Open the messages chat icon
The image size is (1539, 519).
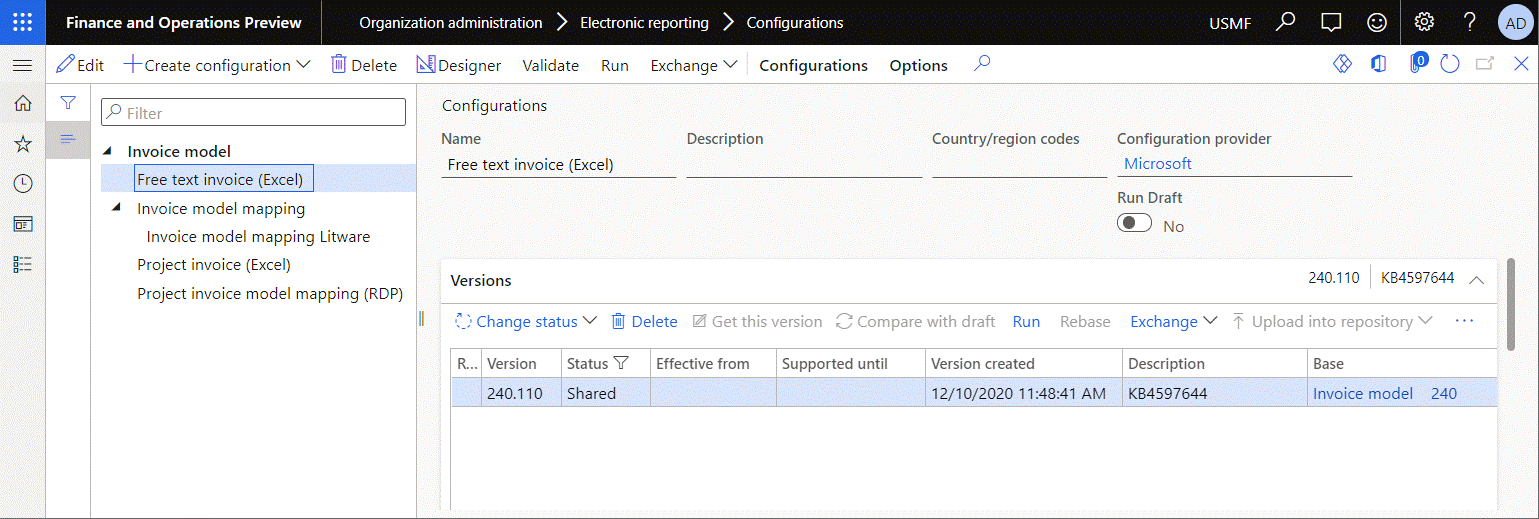coord(1331,22)
